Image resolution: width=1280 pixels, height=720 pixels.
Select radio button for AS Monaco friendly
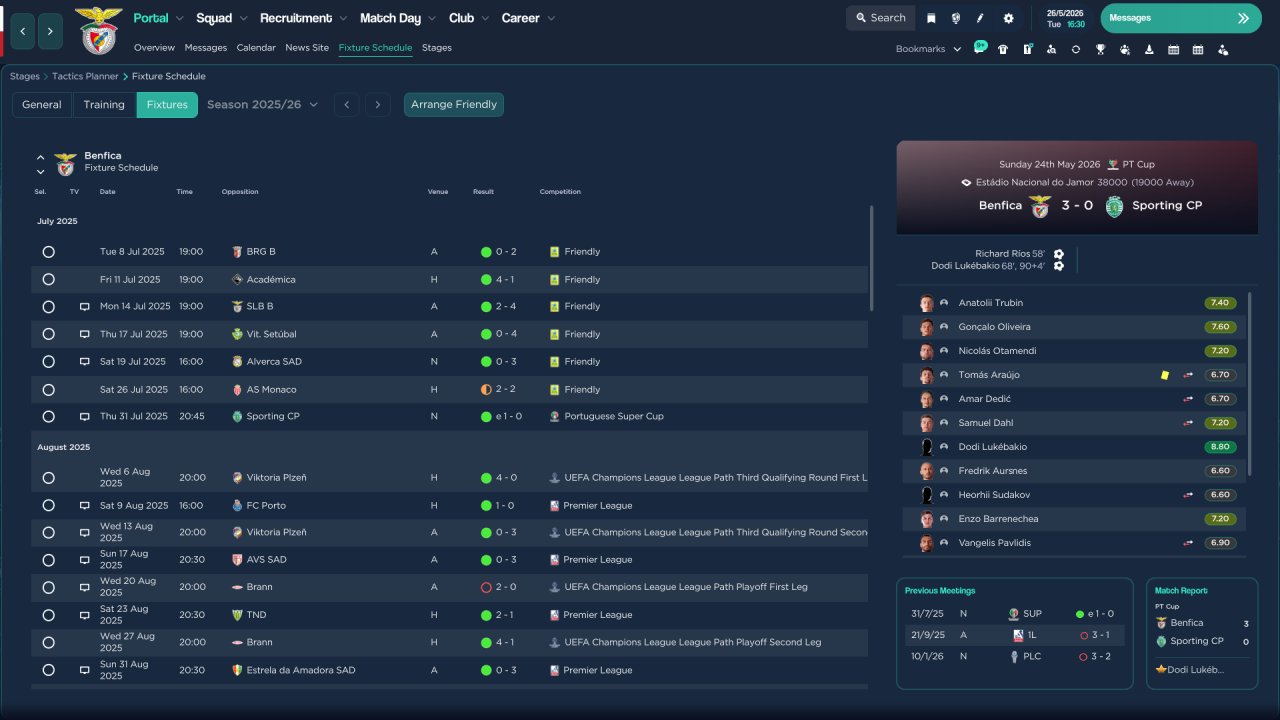coord(48,390)
